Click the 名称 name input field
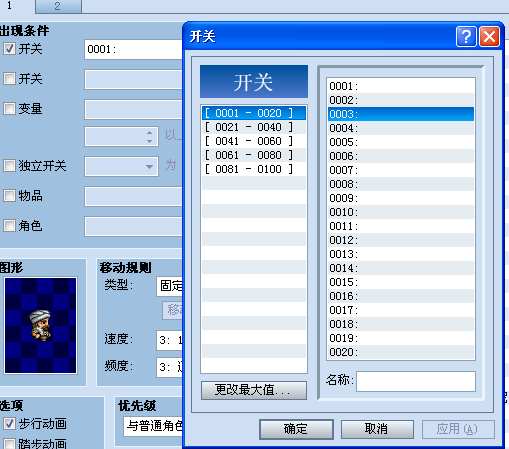Viewport: 509px width, 449px height. click(x=416, y=381)
